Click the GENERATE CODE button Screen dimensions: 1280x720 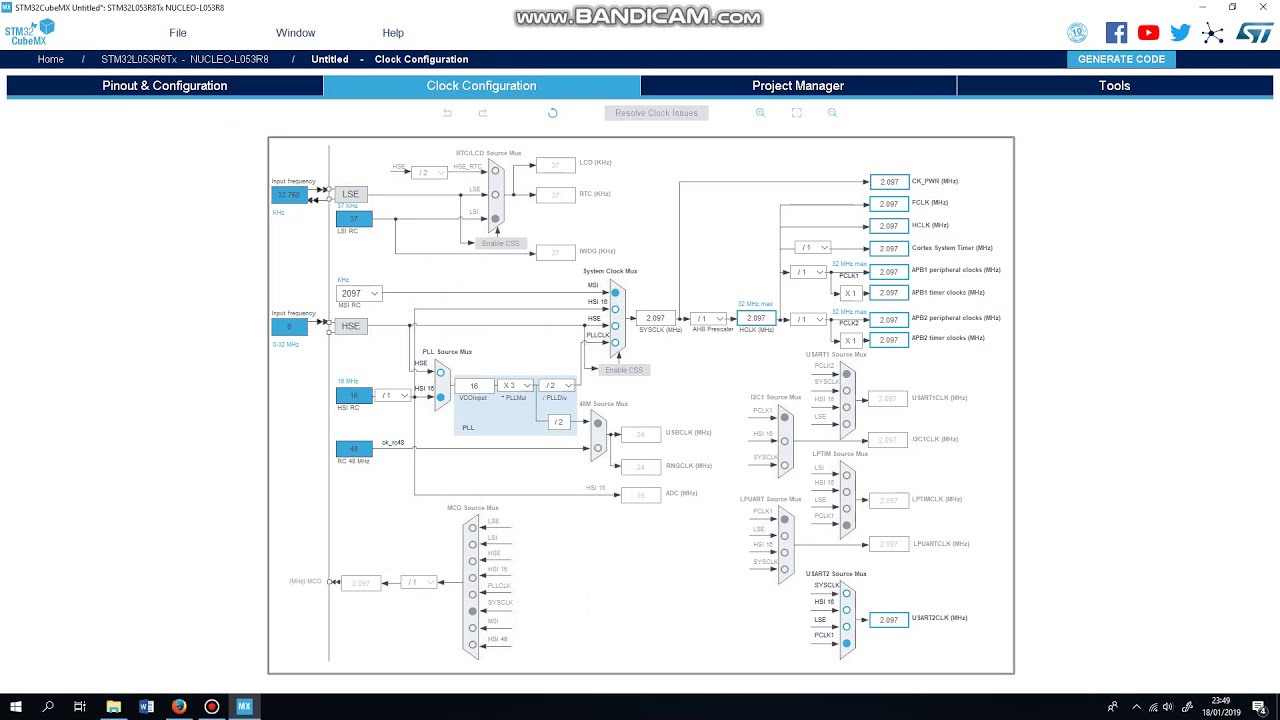[x=1121, y=59]
